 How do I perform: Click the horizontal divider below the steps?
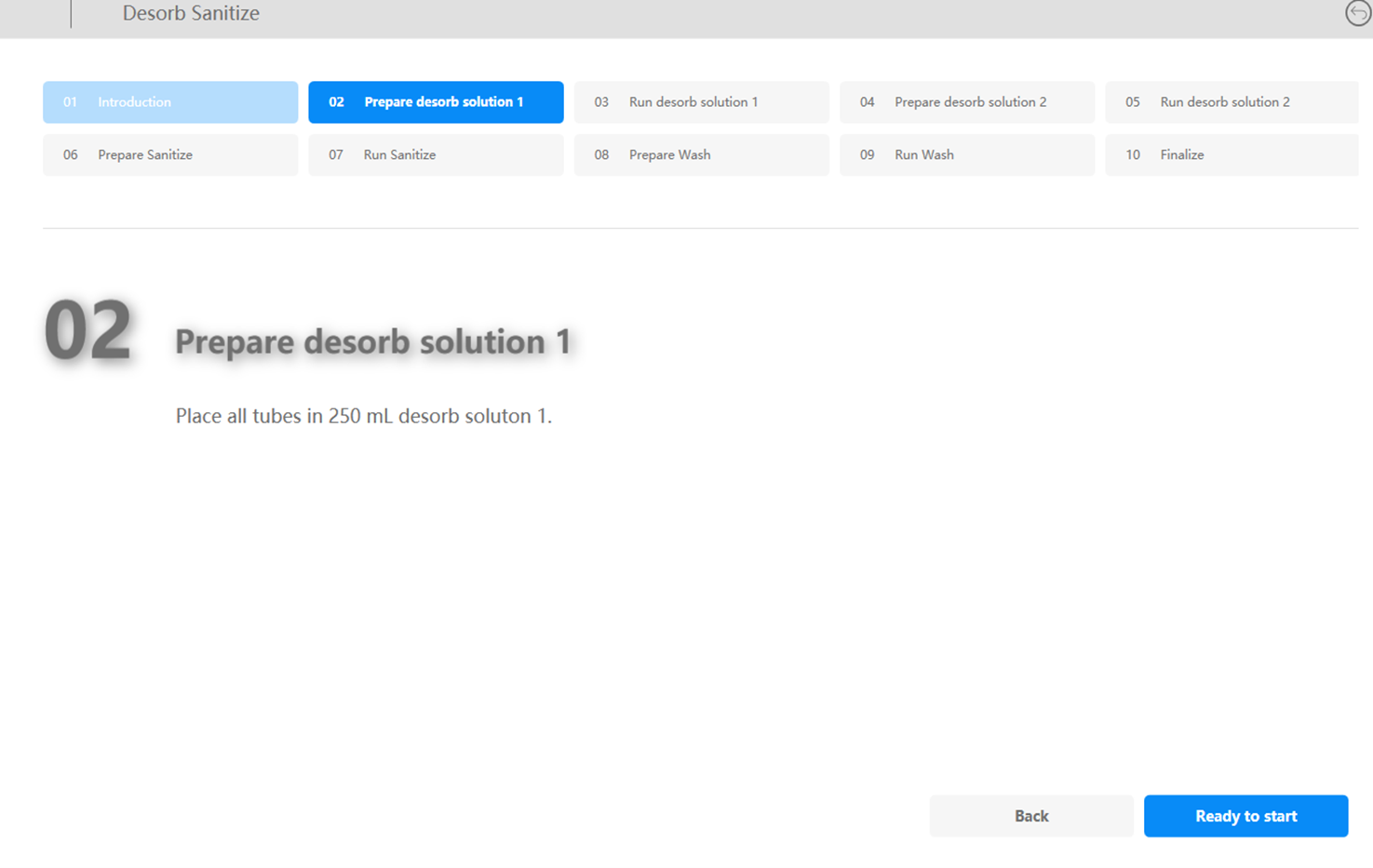700,228
